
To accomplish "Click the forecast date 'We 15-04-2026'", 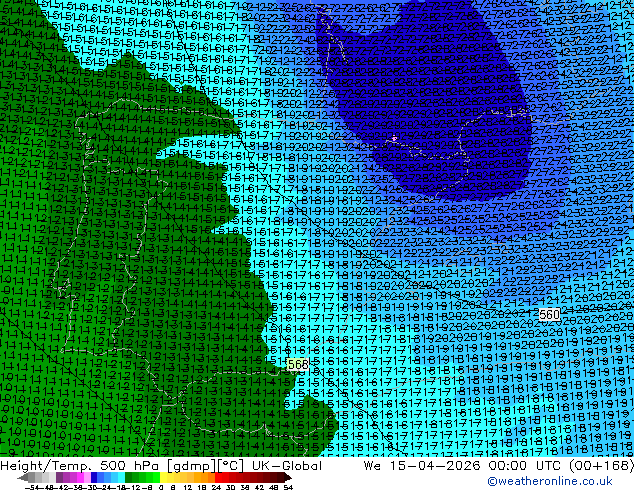I will coord(422,466).
